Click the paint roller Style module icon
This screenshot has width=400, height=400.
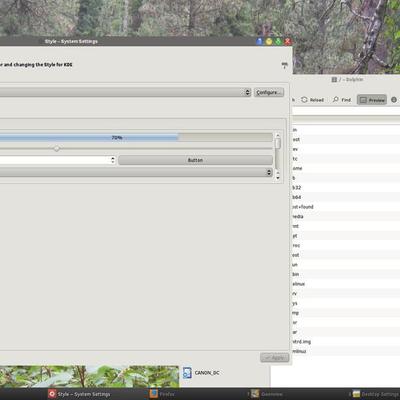point(284,65)
